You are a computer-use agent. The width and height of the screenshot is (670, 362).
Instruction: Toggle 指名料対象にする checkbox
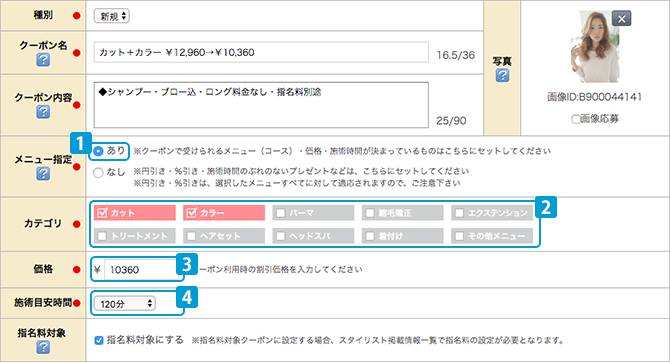(99, 340)
